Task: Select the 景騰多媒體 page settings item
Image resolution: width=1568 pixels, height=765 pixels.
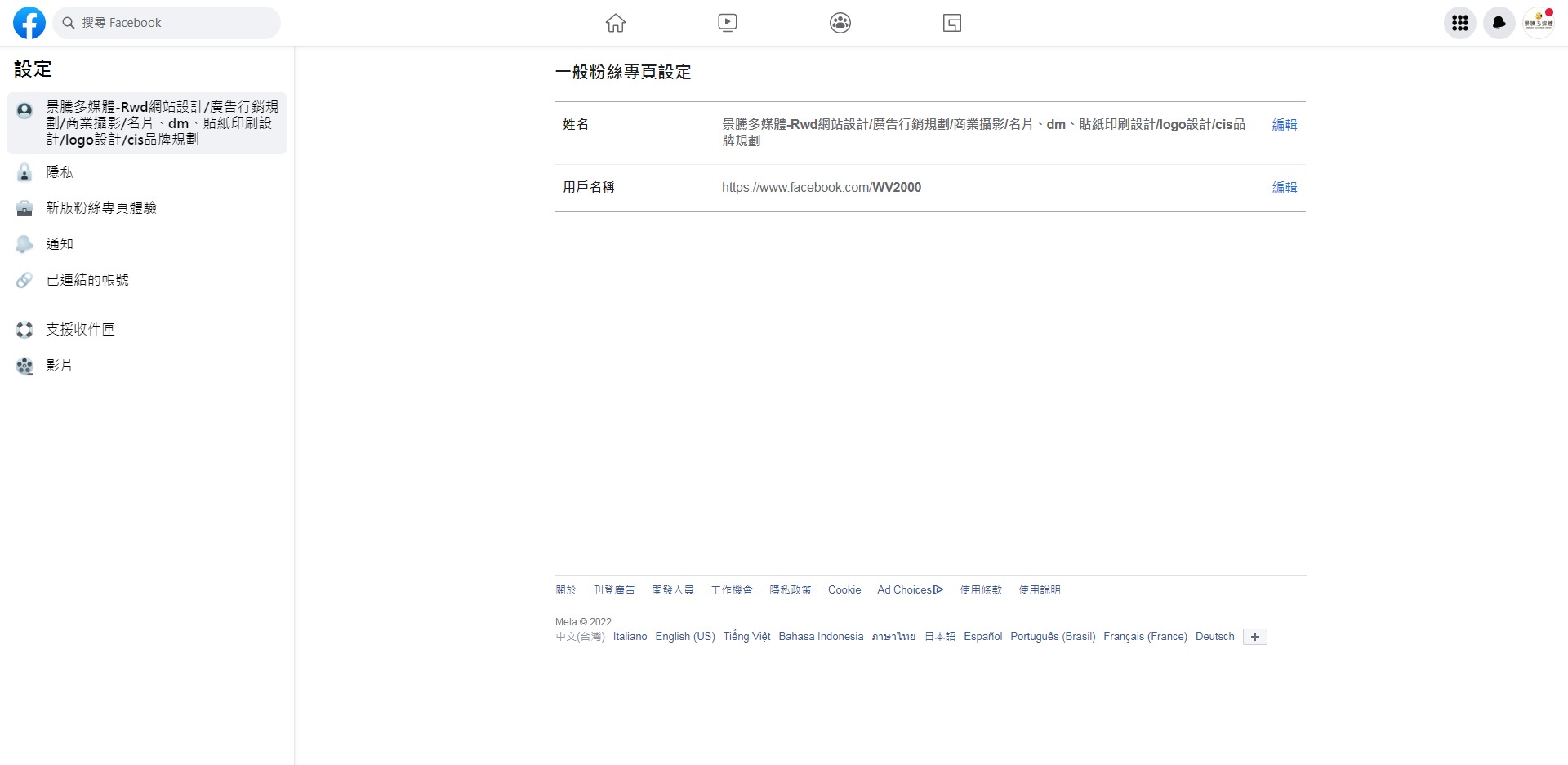Action: click(147, 123)
